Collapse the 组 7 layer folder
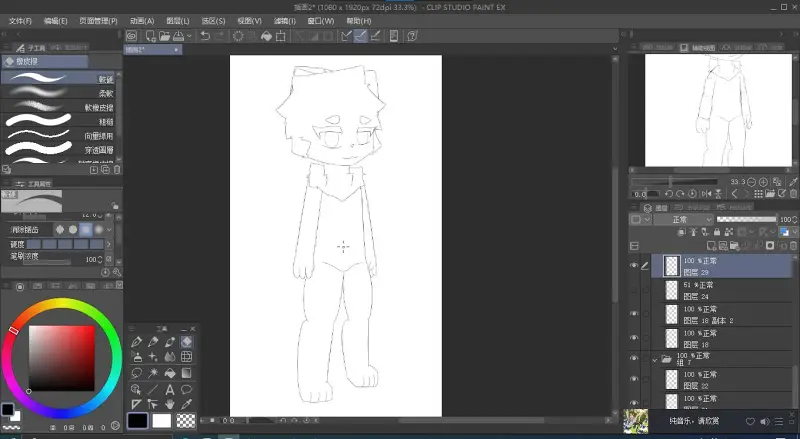This screenshot has width=800, height=439. point(655,360)
